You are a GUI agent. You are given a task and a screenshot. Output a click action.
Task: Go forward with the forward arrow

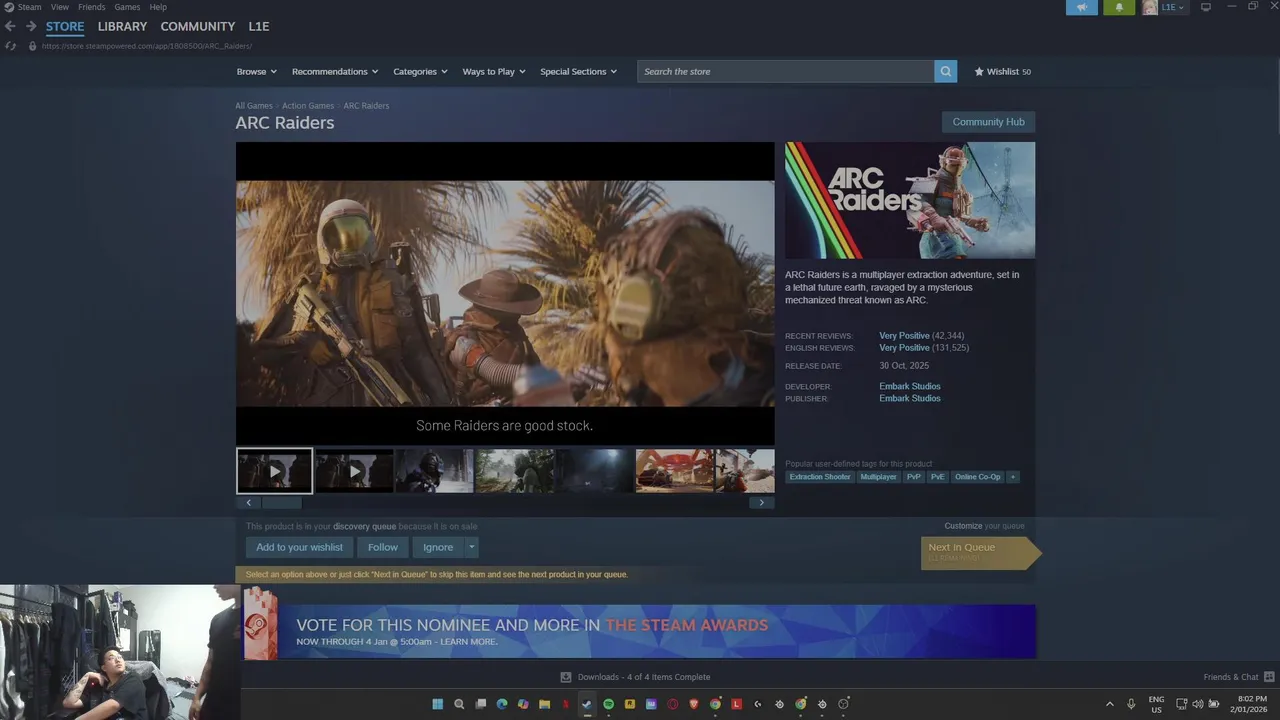point(31,26)
